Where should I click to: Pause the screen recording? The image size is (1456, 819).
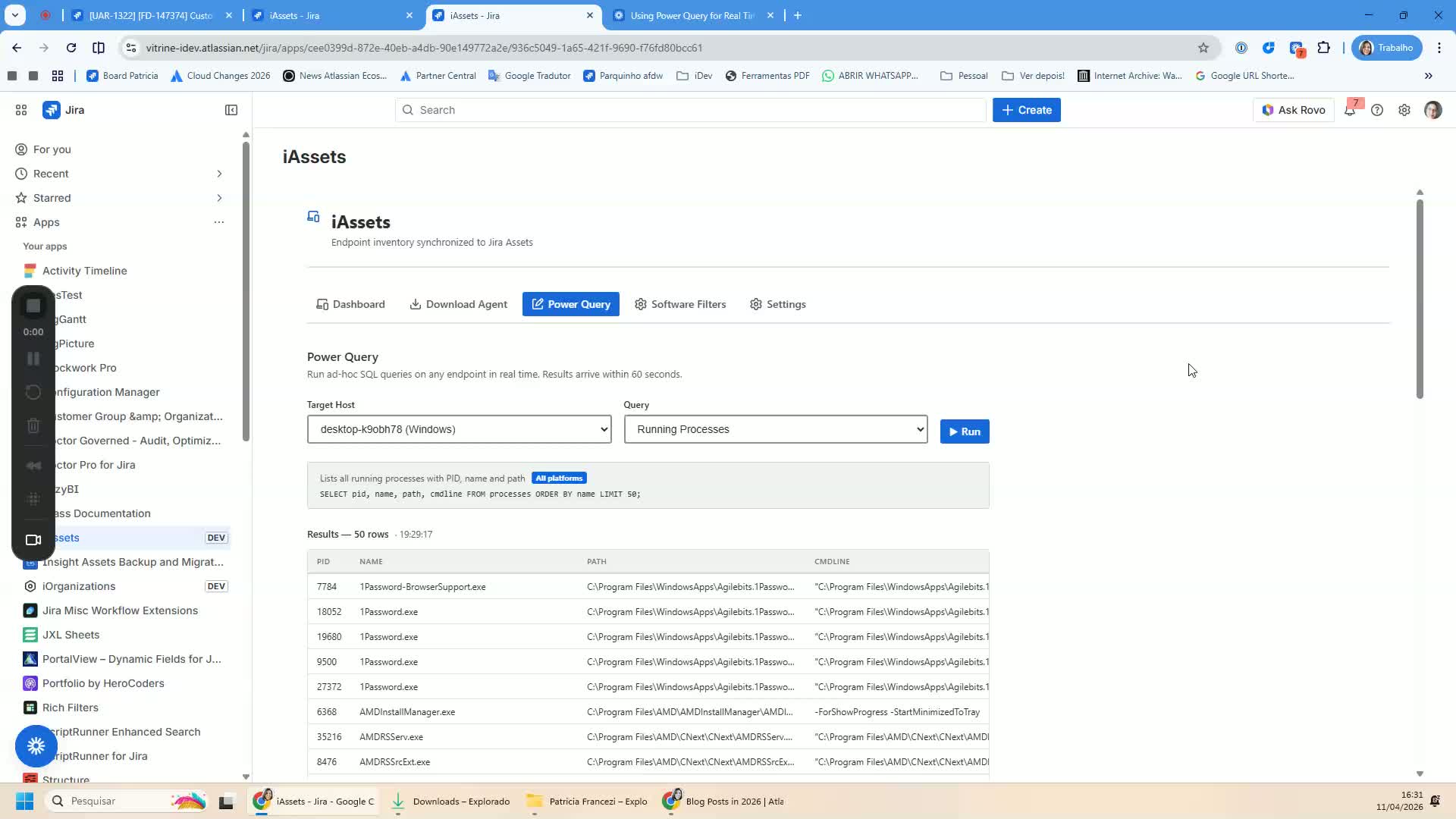(x=33, y=359)
